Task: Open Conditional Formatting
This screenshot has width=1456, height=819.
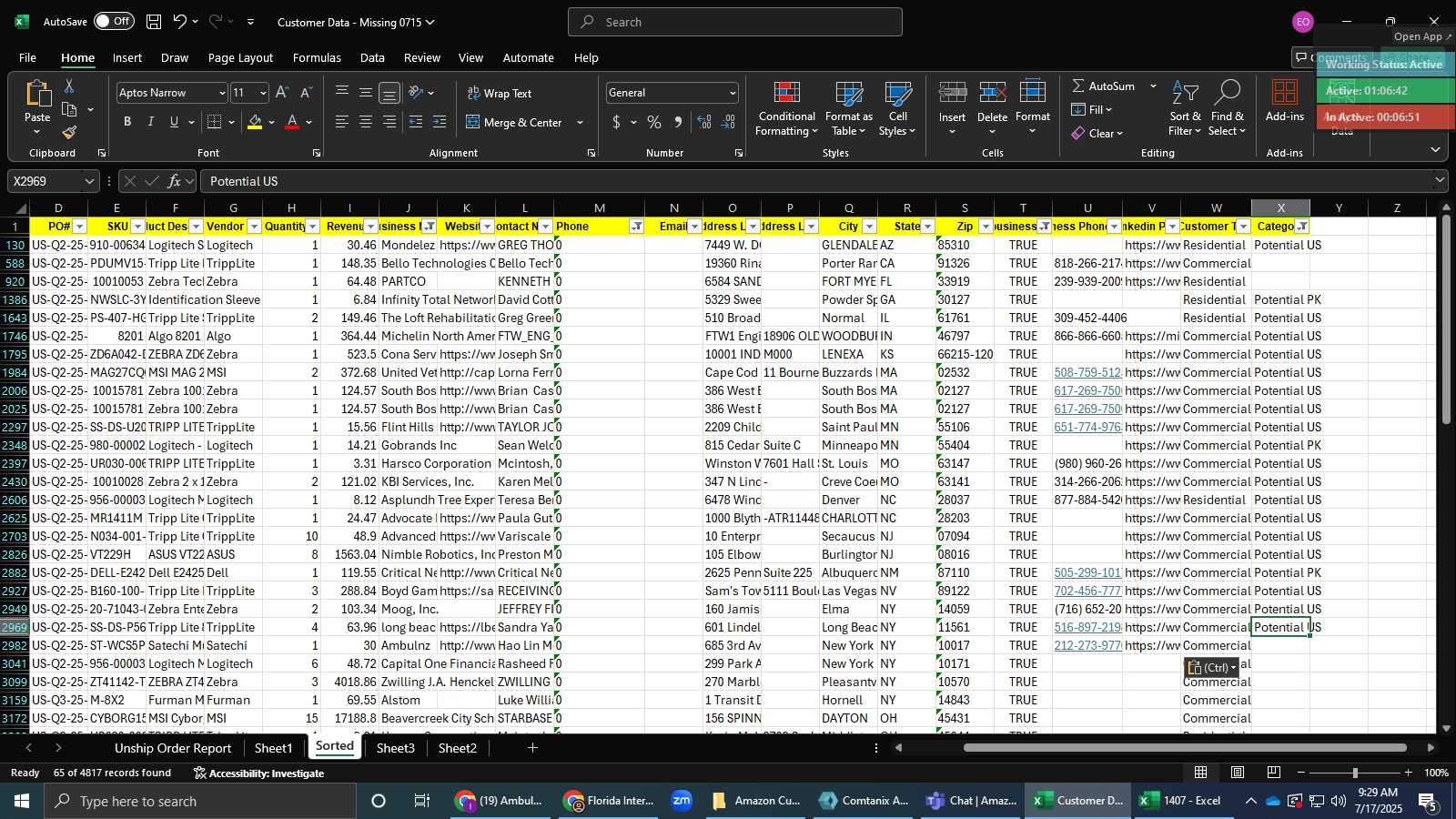Action: click(786, 109)
